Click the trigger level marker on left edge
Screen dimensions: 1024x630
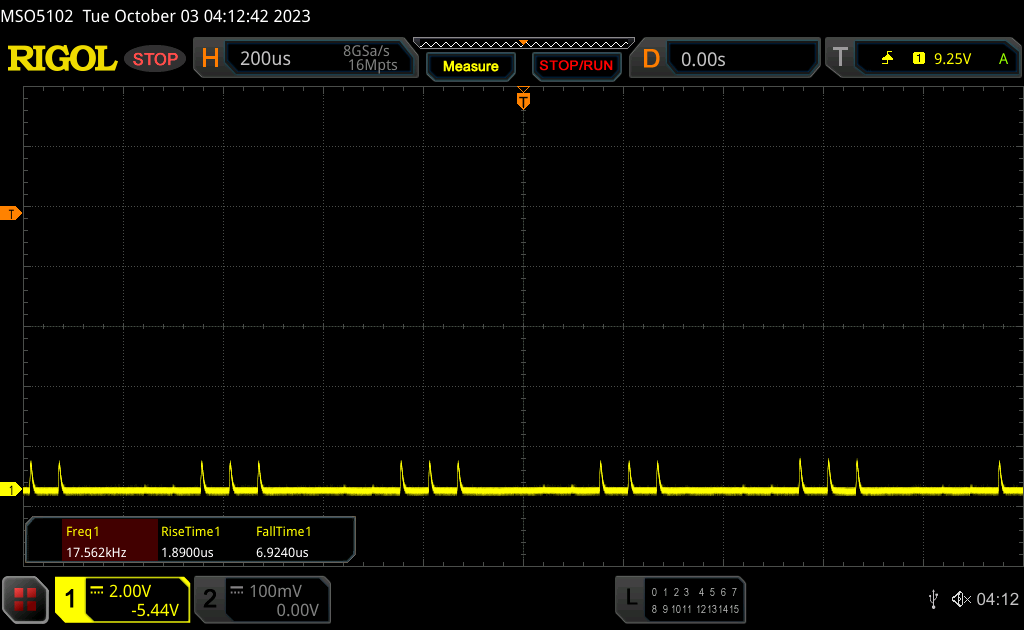point(10,213)
